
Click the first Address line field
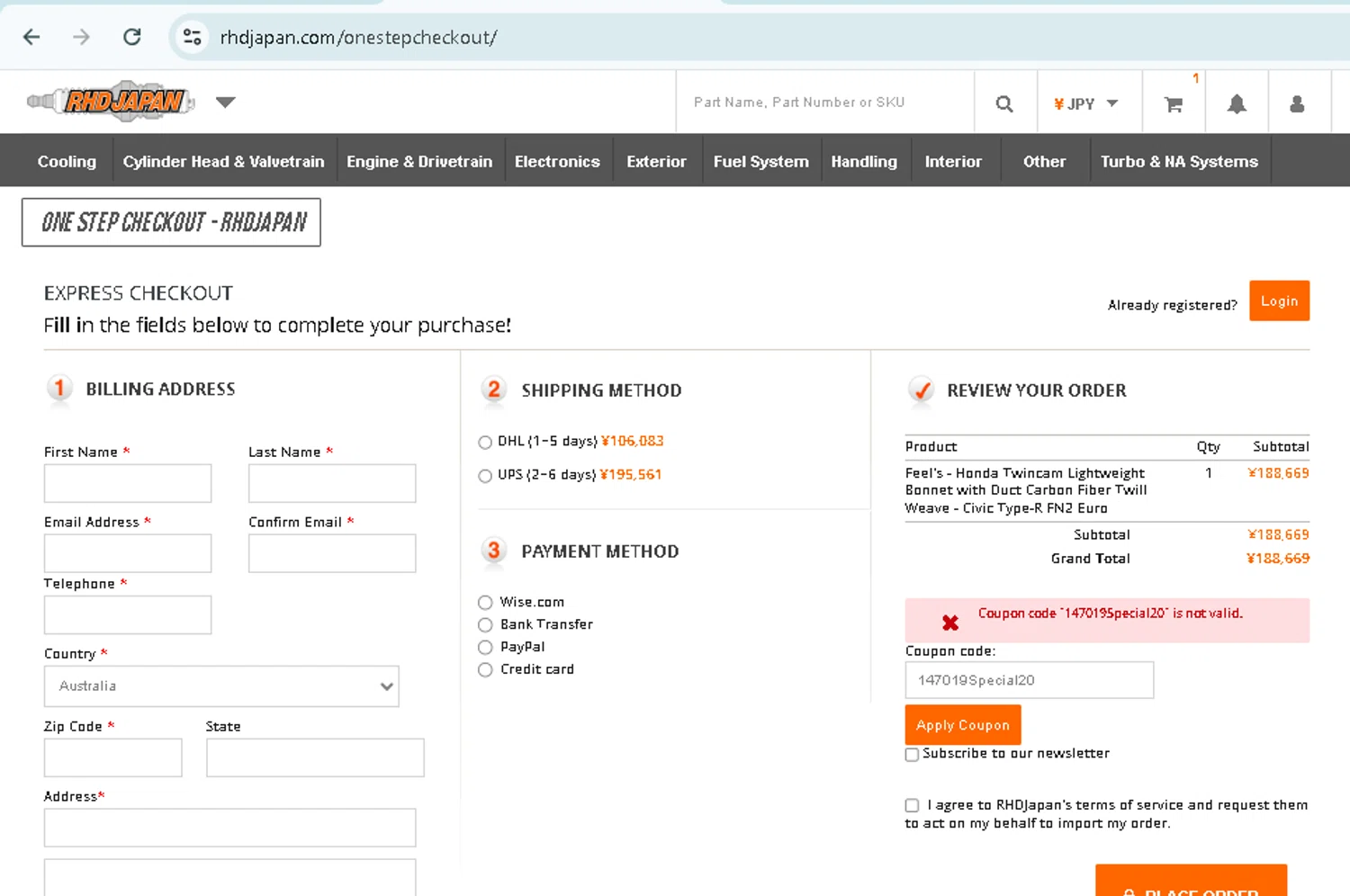[x=229, y=828]
